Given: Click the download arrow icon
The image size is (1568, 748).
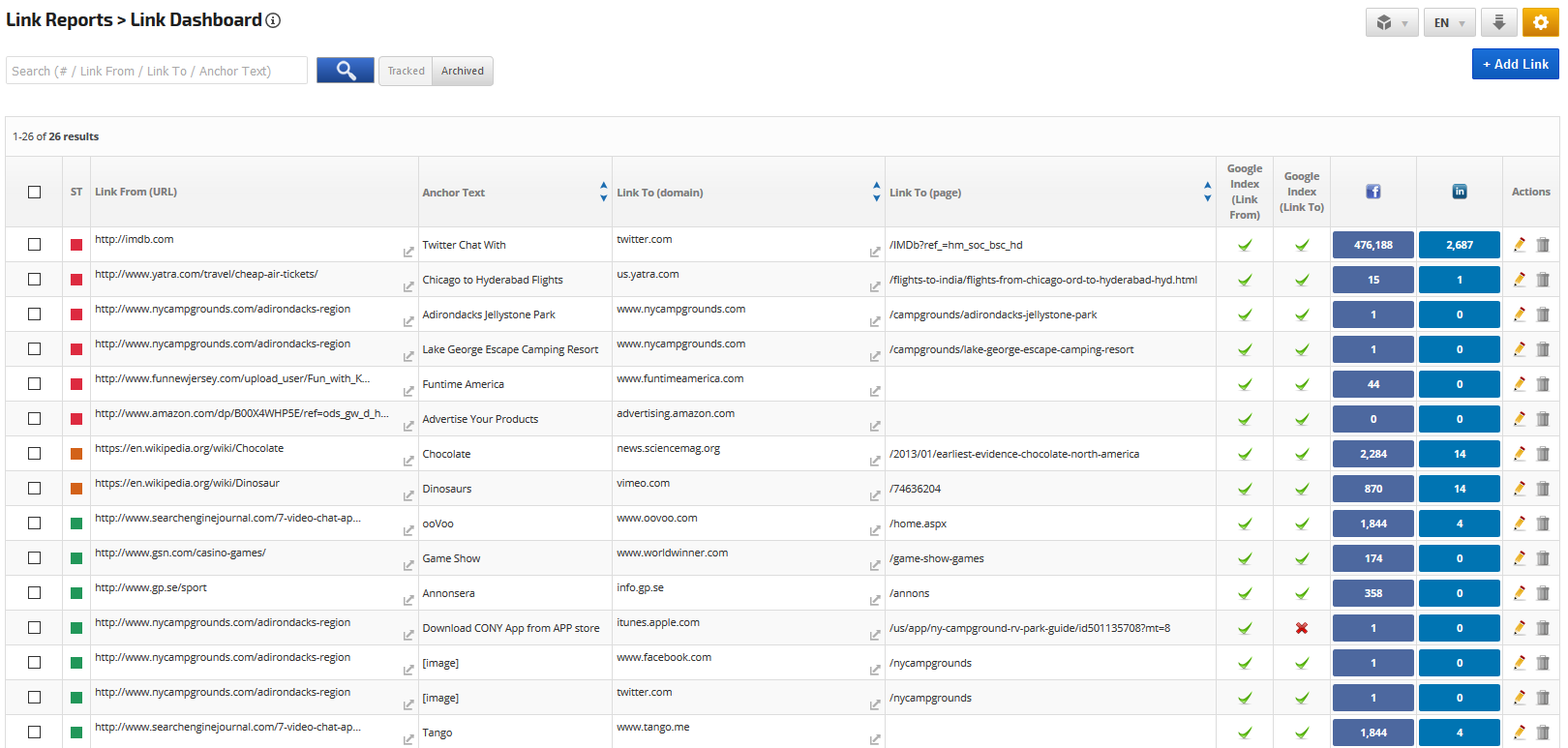Looking at the screenshot, I should pos(1498,22).
